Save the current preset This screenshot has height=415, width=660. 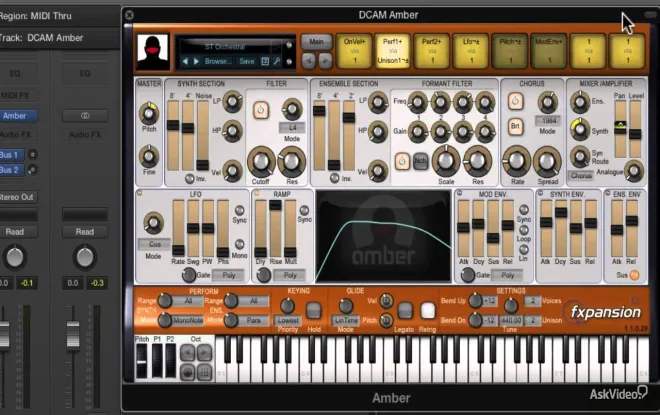247,61
